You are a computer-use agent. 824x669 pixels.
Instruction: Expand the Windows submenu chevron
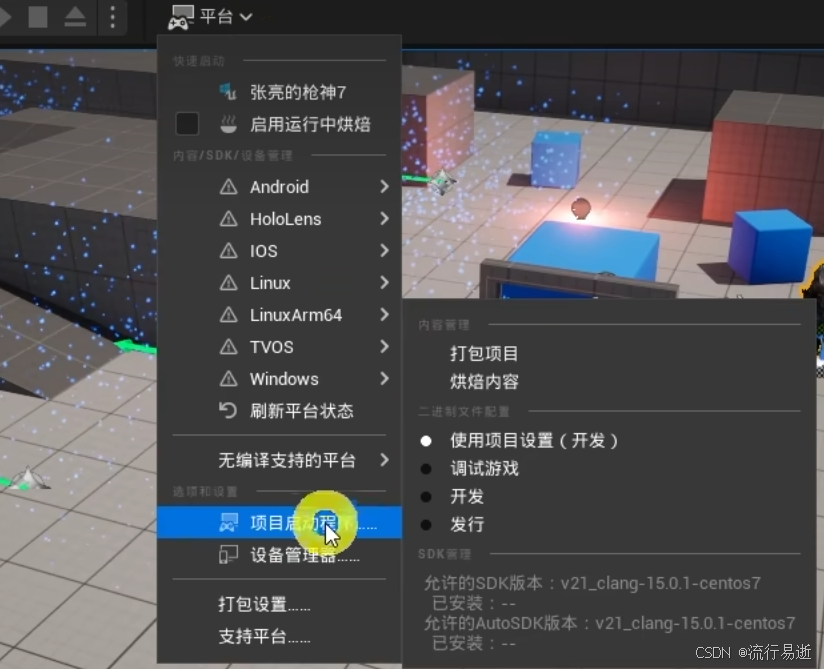(x=384, y=379)
